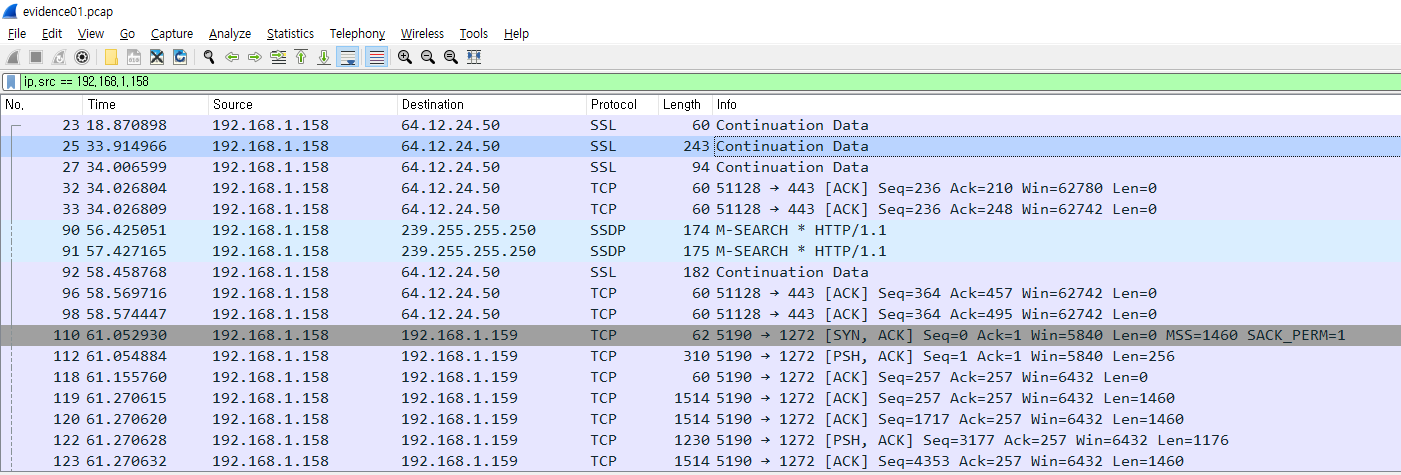The width and height of the screenshot is (1401, 475).
Task: Sort by the Length column header
Action: click(x=685, y=104)
